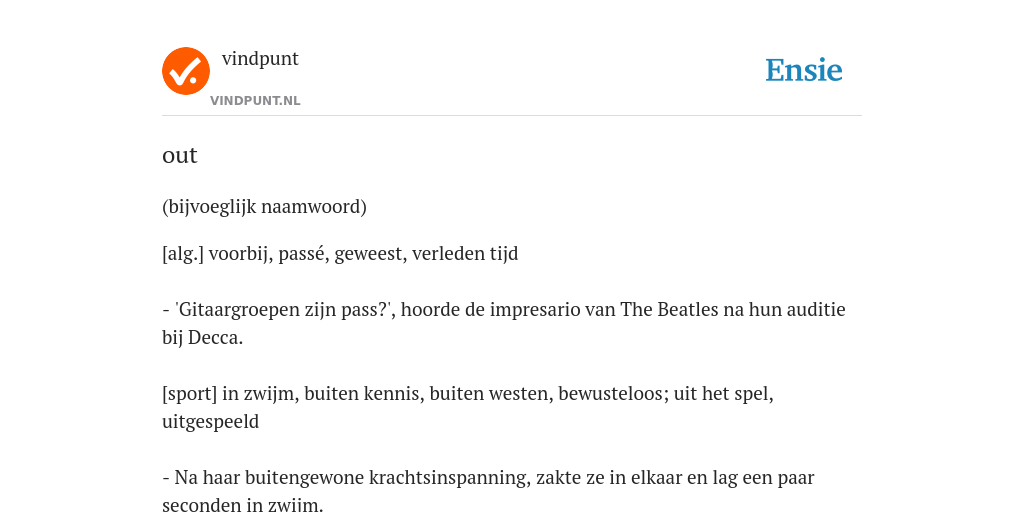Select the '(bijvoeglijk naamwoord)' word type text
The image size is (1024, 512).
[x=264, y=207]
